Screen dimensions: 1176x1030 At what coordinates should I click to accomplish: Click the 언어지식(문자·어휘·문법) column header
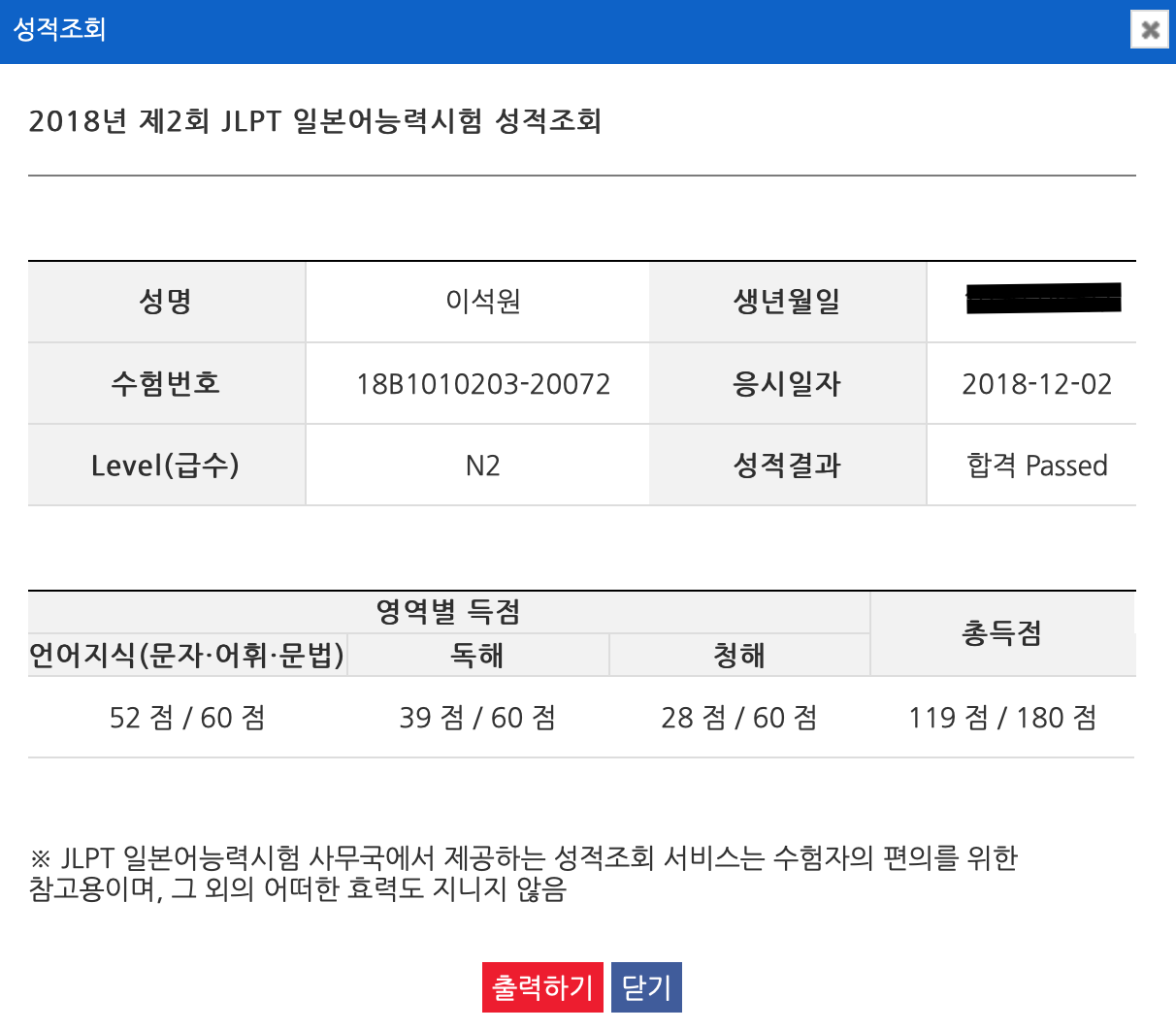point(187,656)
